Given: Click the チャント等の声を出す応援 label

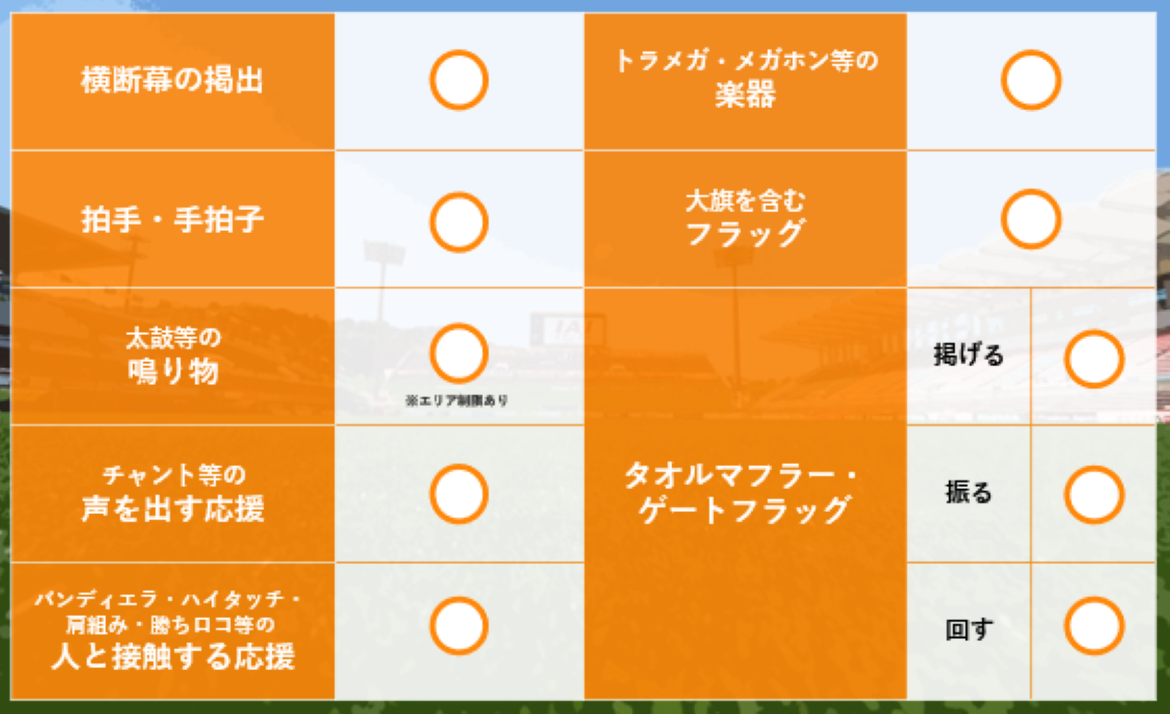Looking at the screenshot, I should (172, 494).
